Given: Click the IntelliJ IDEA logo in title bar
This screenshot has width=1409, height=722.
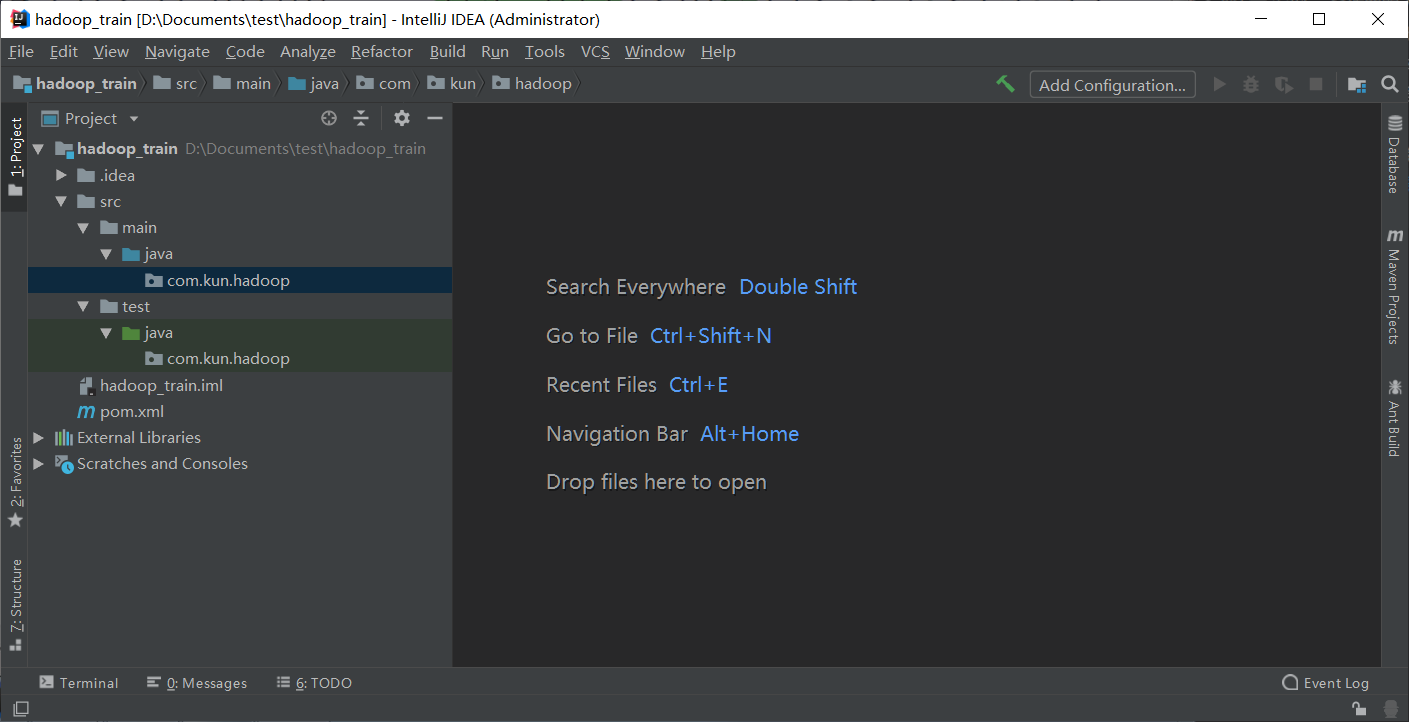Looking at the screenshot, I should click(19, 19).
